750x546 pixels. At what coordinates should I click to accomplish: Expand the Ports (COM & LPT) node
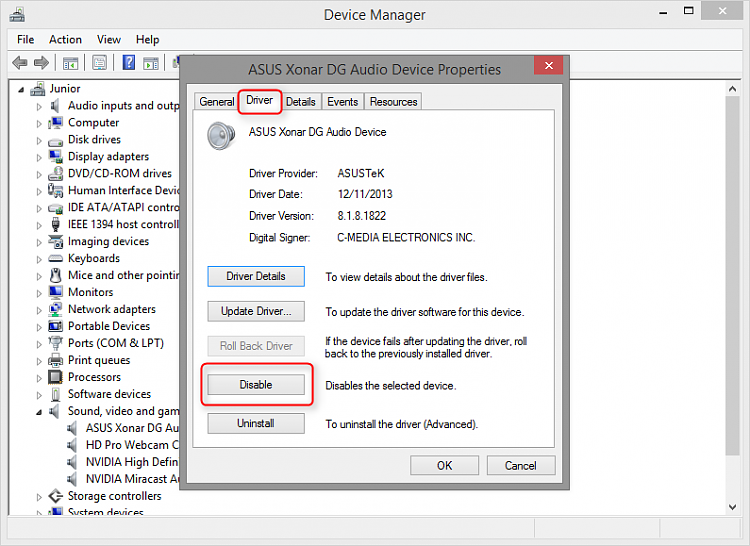tap(39, 344)
